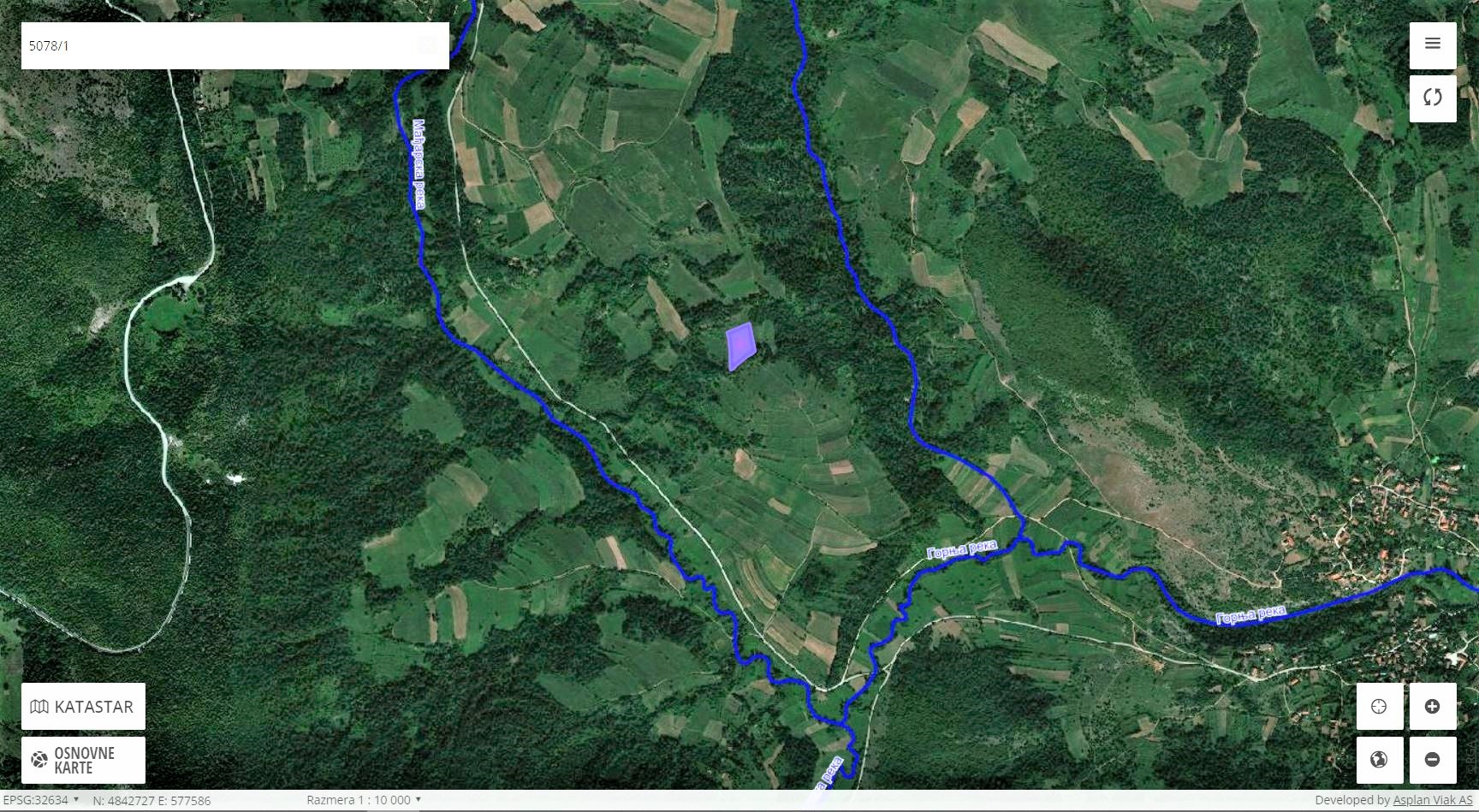Click the globe icon on OSNOVNE KARTE

(x=39, y=760)
